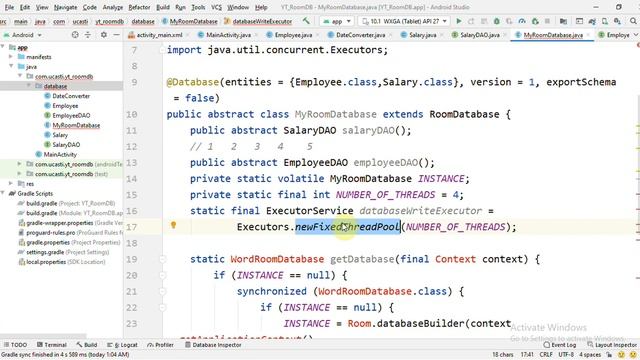Open the File menu

[9, 7]
